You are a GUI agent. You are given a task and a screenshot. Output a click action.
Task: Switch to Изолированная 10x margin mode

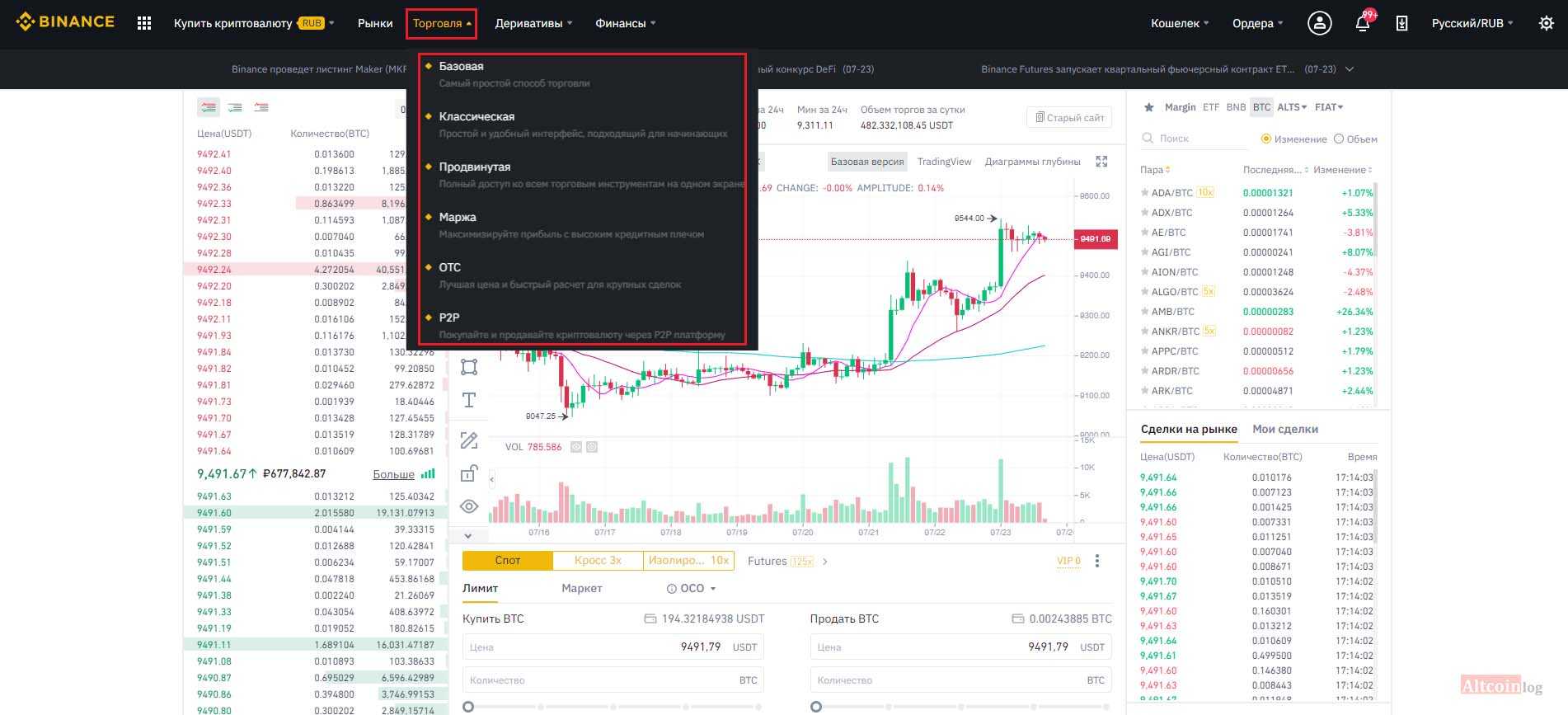[x=688, y=560]
